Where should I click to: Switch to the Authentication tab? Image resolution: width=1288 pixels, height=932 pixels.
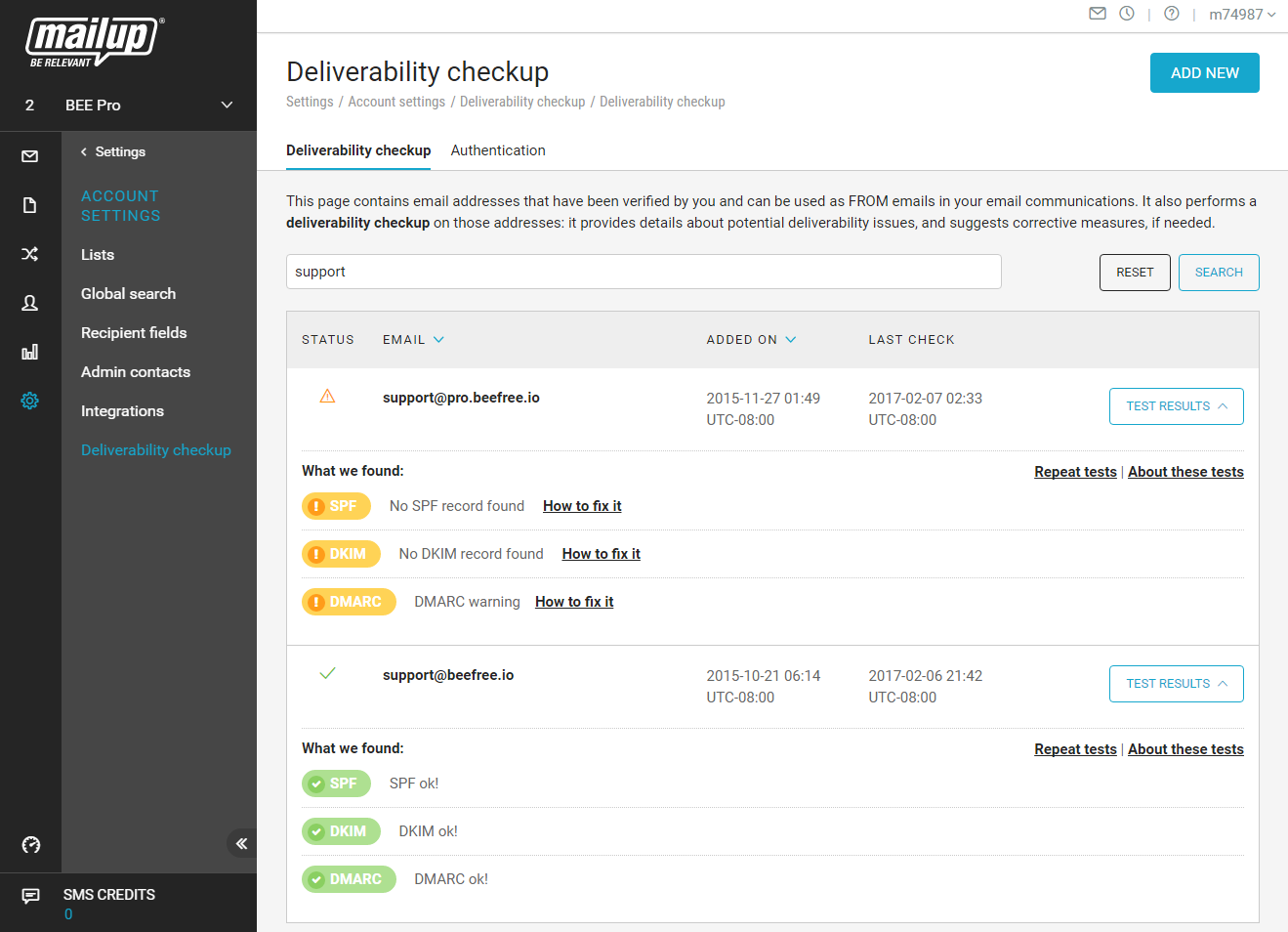tap(498, 150)
